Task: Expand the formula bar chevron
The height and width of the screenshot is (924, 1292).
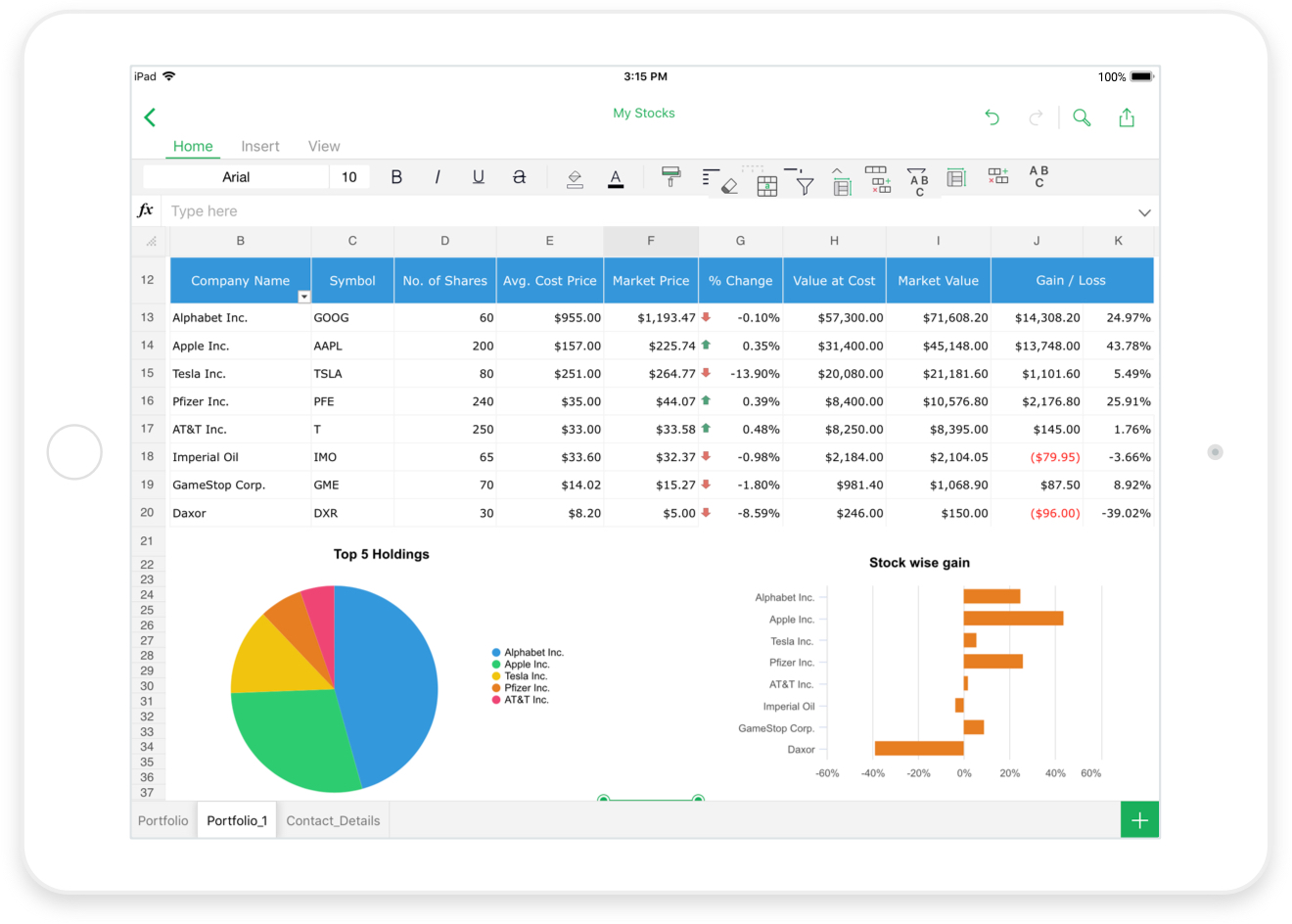Action: (x=1144, y=211)
